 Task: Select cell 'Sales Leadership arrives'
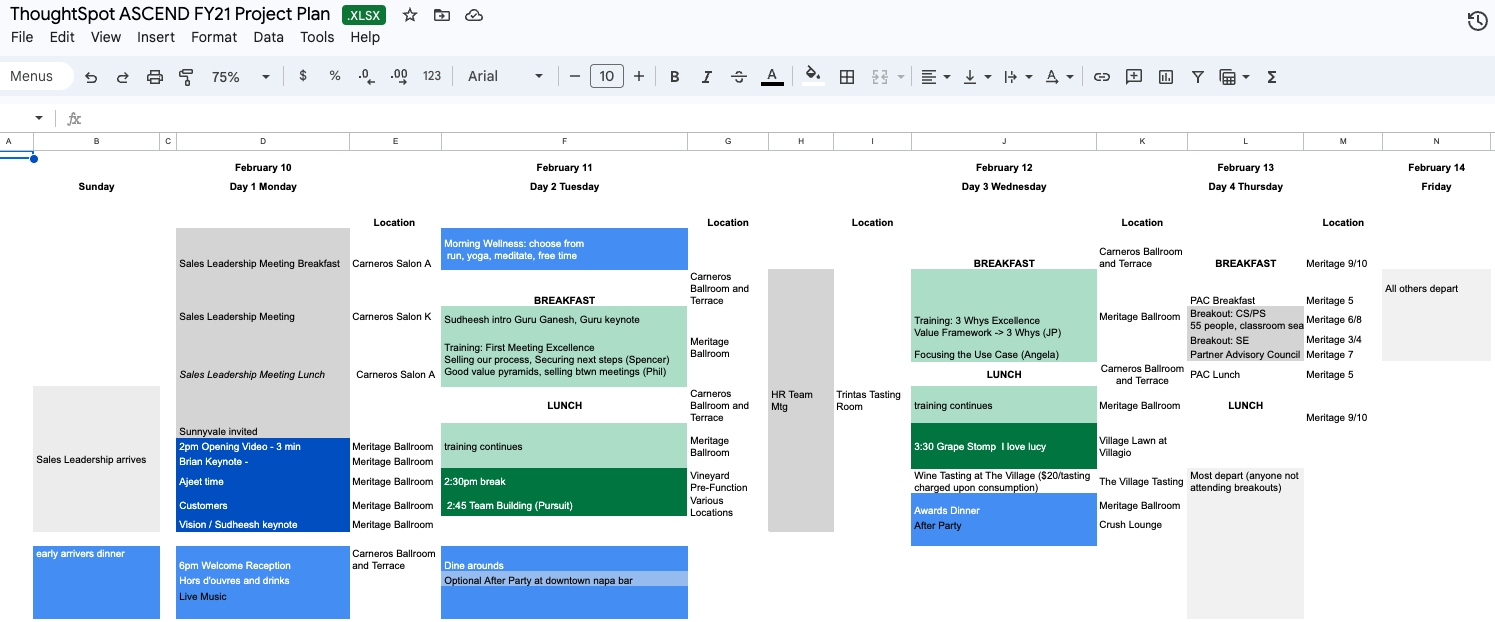[x=96, y=459]
